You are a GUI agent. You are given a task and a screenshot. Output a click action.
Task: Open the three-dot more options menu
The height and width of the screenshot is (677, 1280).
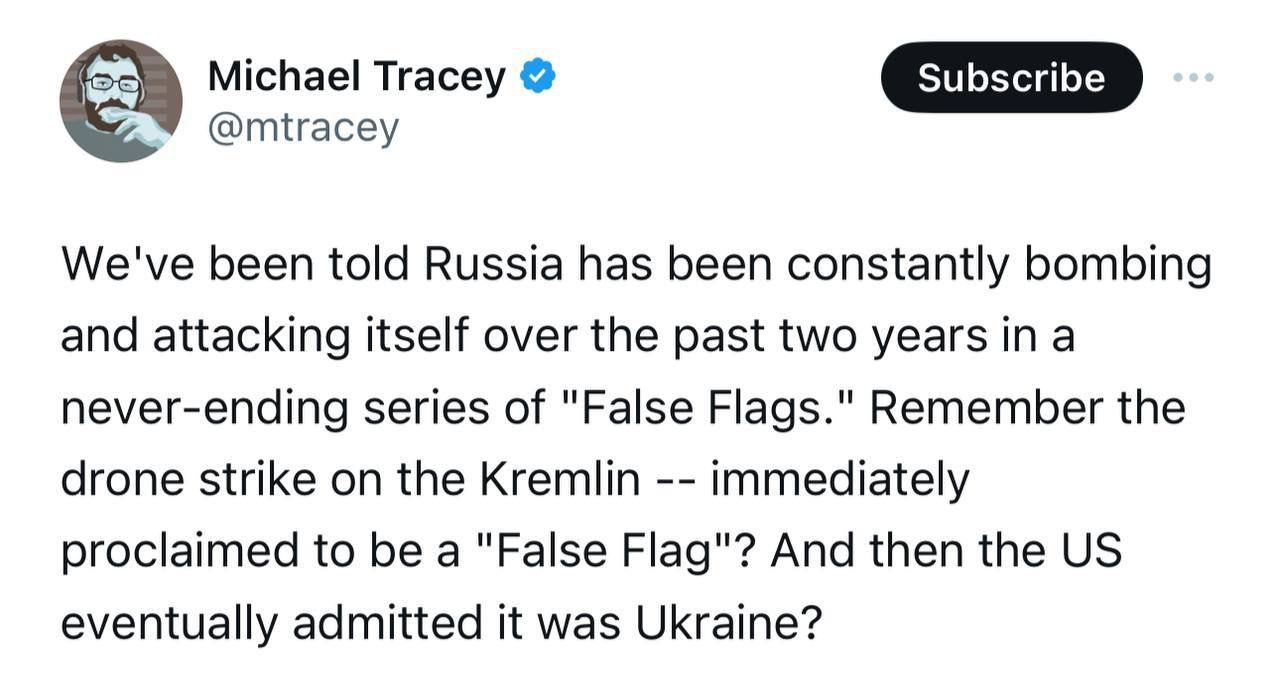point(1195,77)
